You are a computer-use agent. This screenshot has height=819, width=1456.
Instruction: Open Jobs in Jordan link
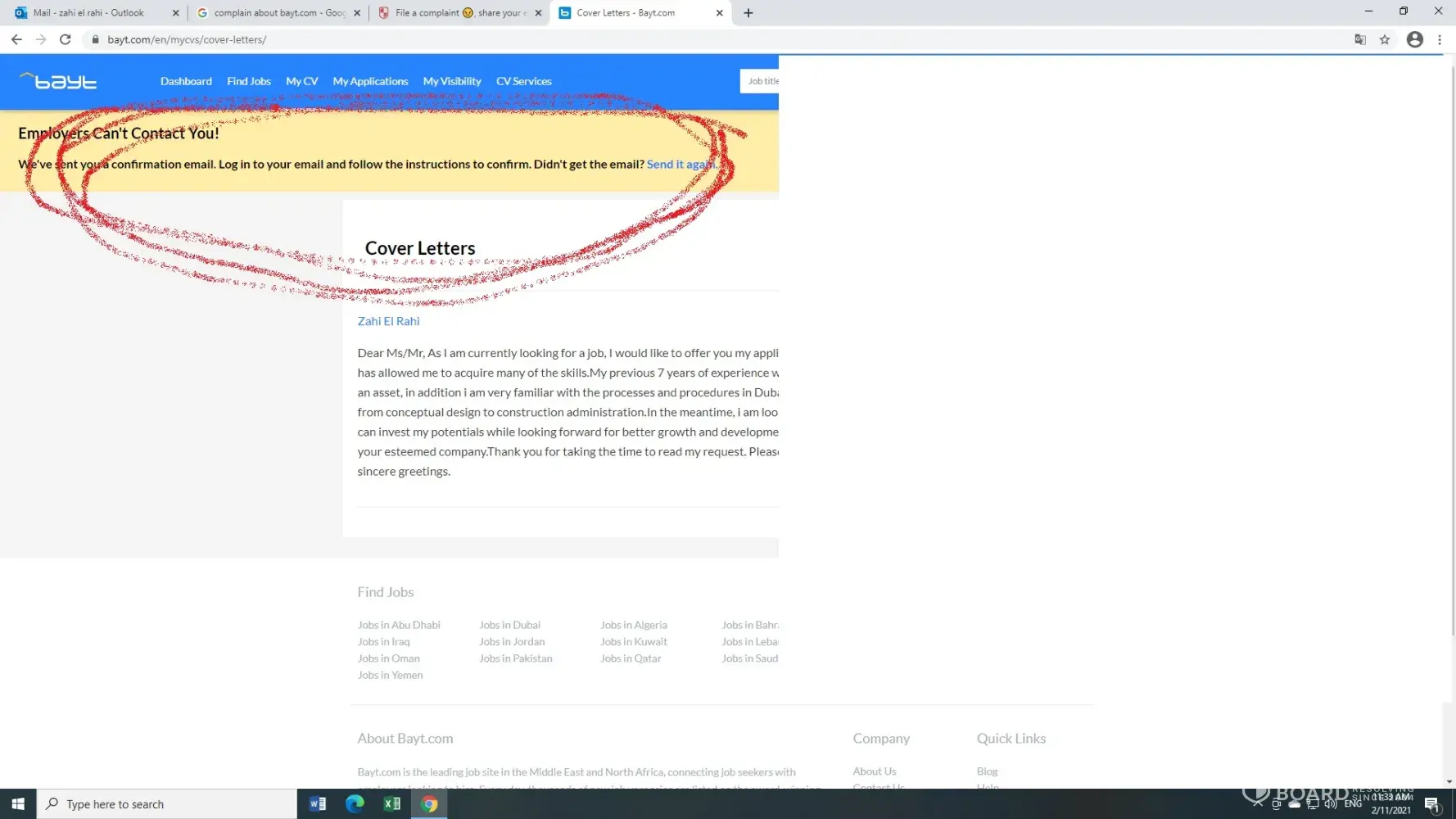coord(512,641)
